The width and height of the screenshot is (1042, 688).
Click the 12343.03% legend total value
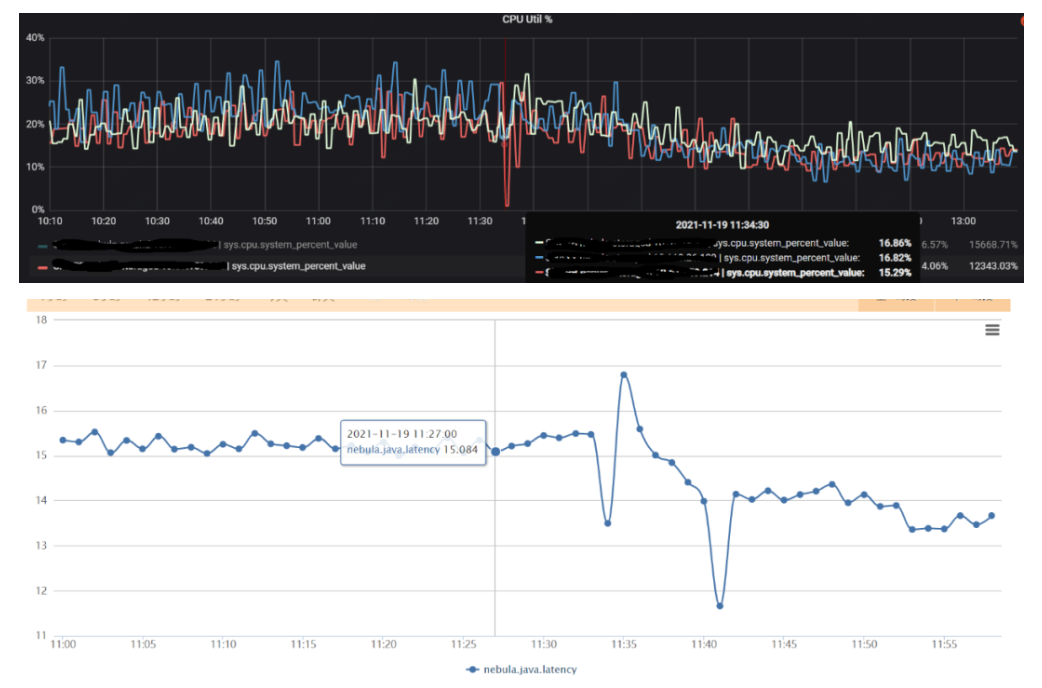tap(993, 266)
